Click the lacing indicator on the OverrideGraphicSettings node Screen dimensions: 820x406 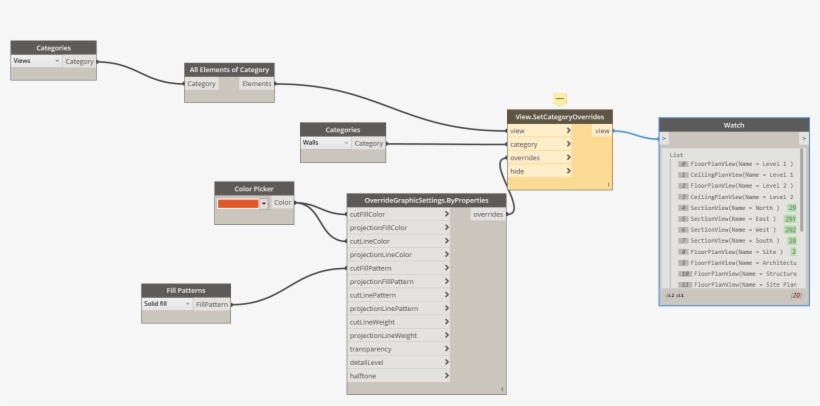tap(501, 387)
